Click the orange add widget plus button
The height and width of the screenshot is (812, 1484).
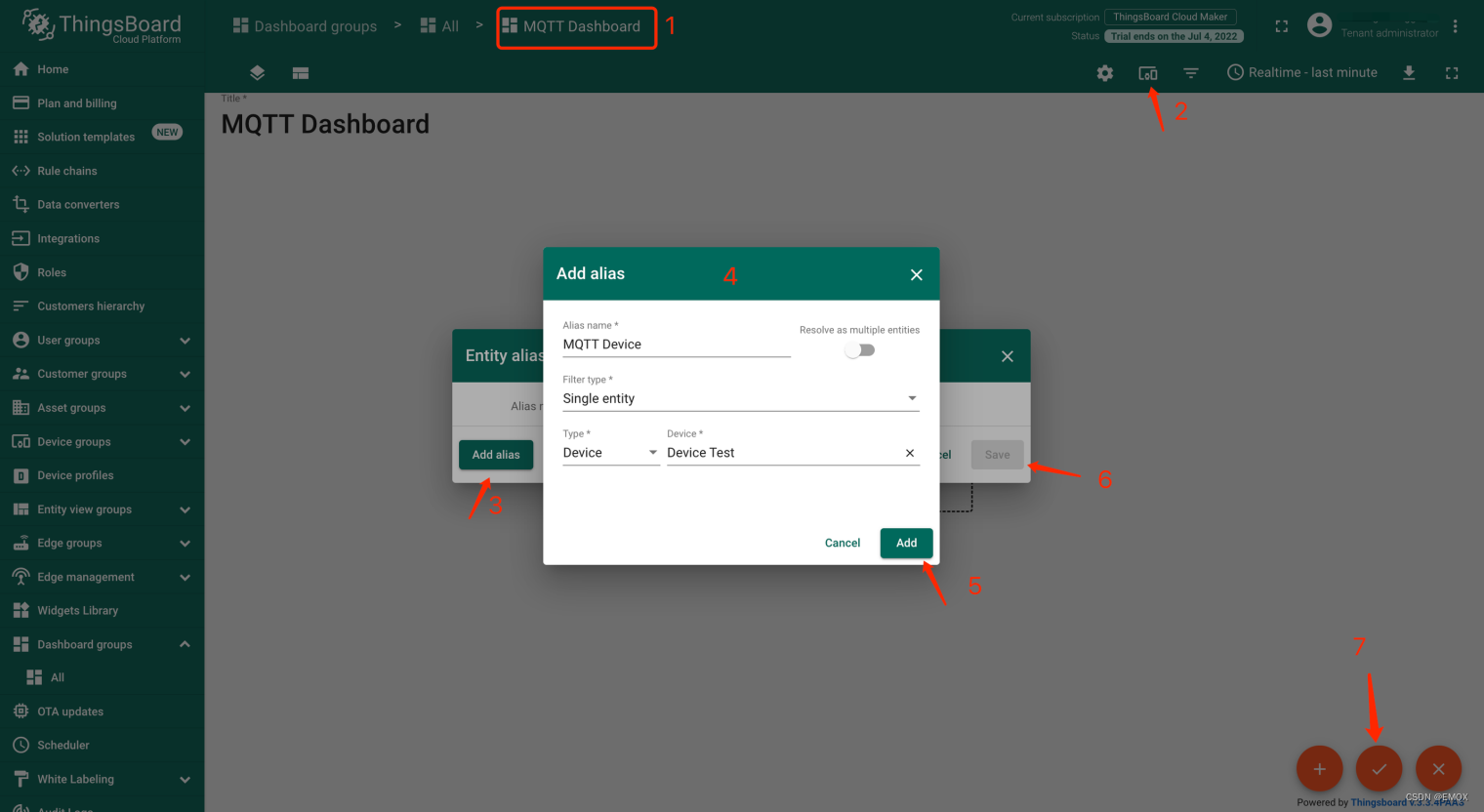click(x=1319, y=769)
